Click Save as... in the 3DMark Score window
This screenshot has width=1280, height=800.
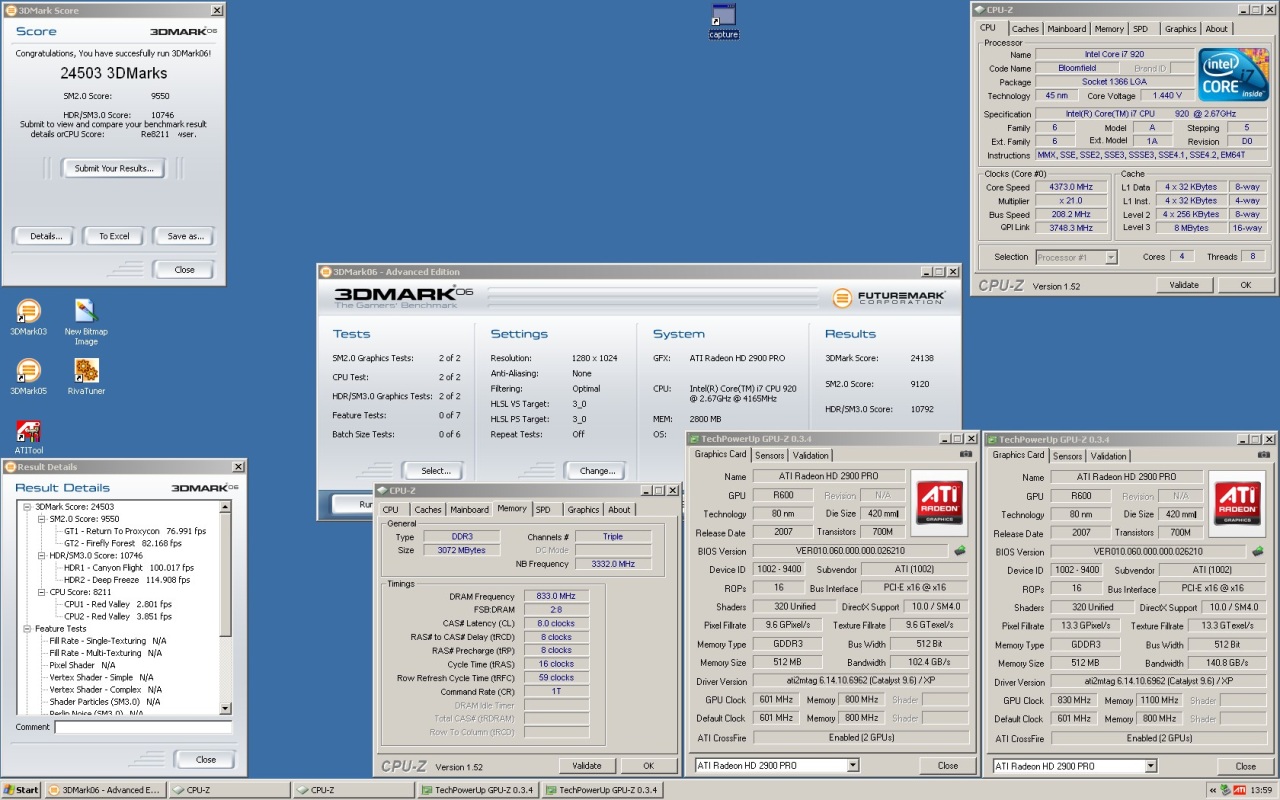pyautogui.click(x=185, y=236)
